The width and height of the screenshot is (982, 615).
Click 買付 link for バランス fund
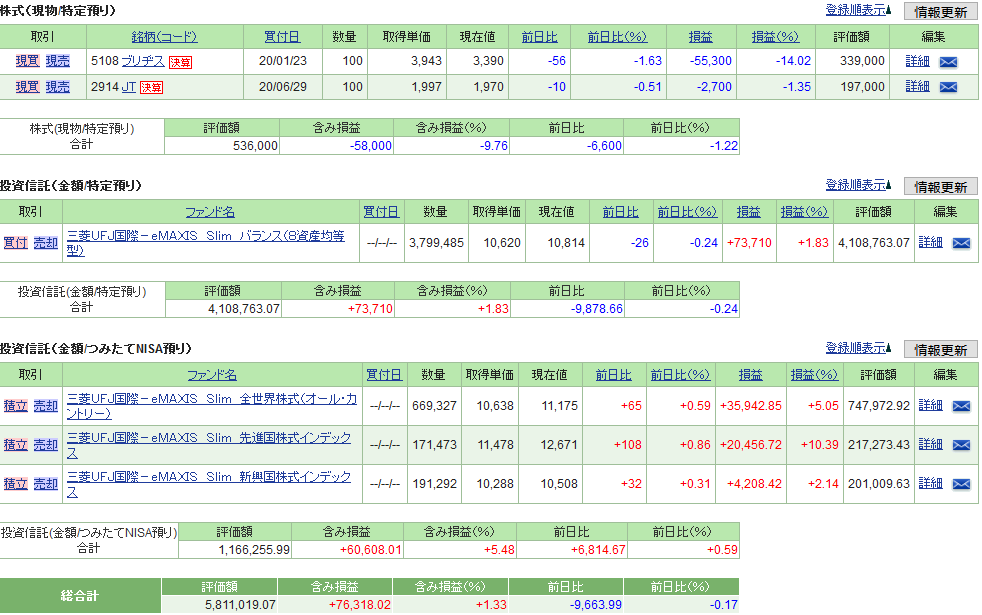16,242
